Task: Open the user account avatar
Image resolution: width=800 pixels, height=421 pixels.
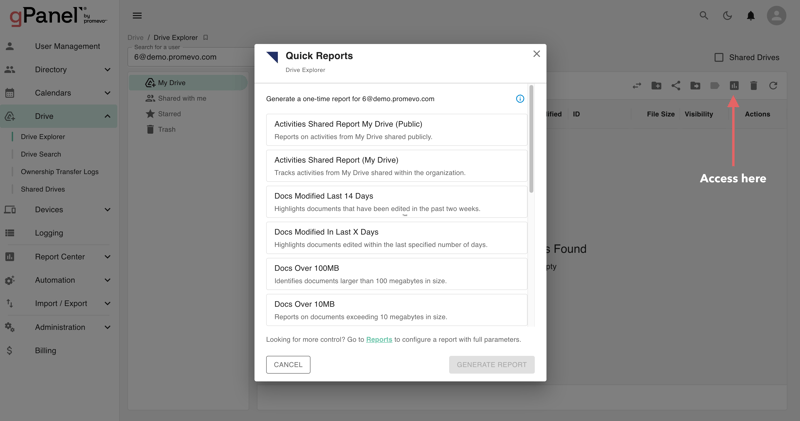Action: click(x=776, y=16)
